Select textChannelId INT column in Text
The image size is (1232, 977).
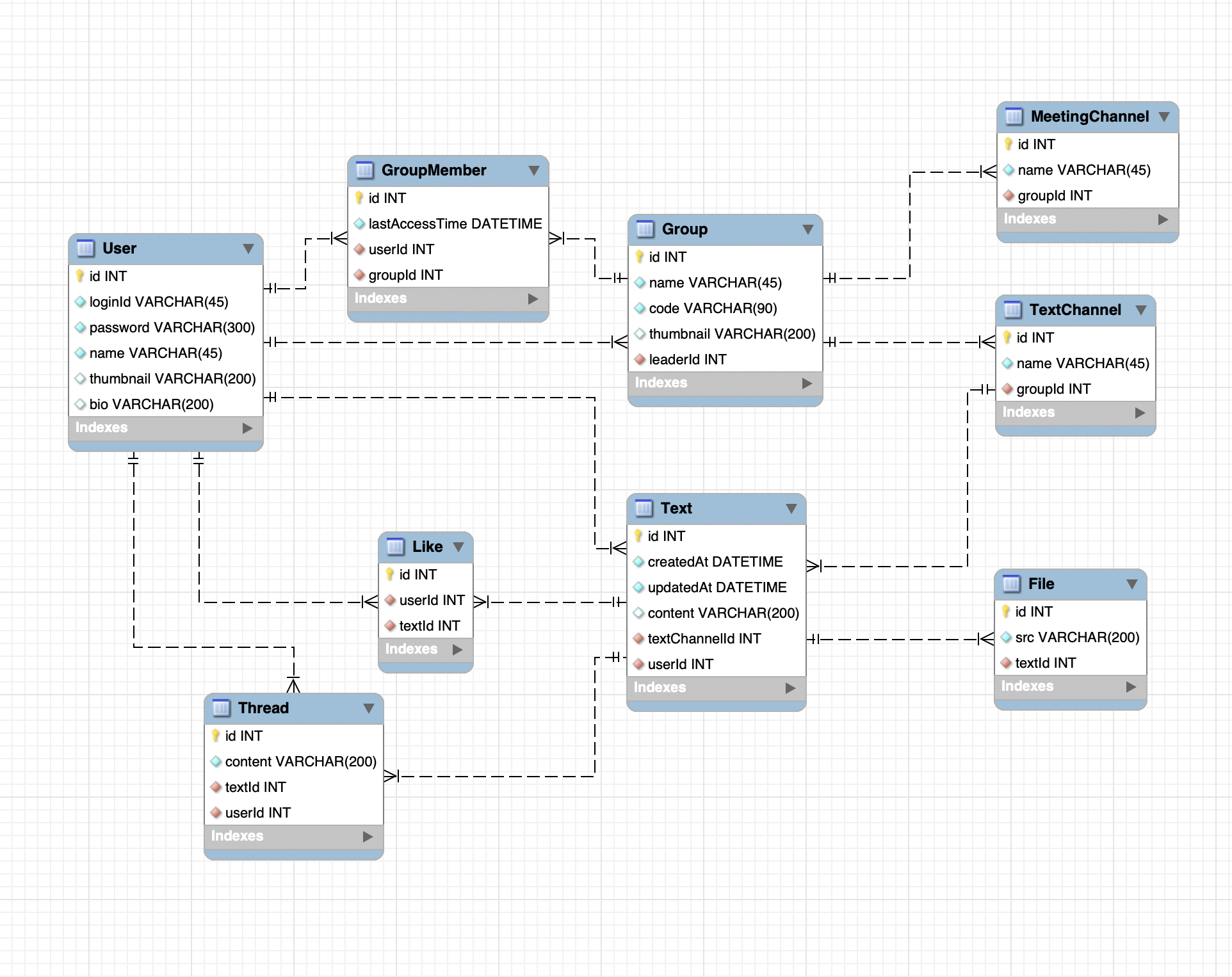[x=704, y=638]
